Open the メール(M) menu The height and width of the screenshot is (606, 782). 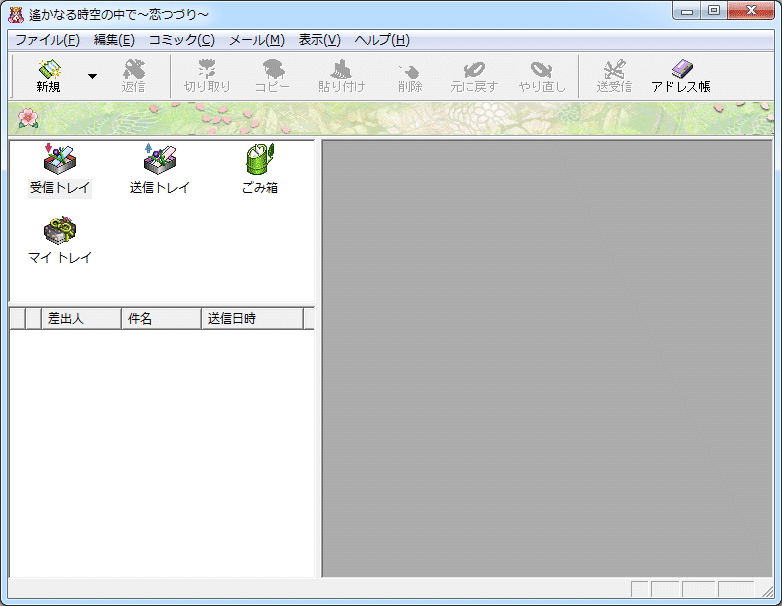(257, 40)
